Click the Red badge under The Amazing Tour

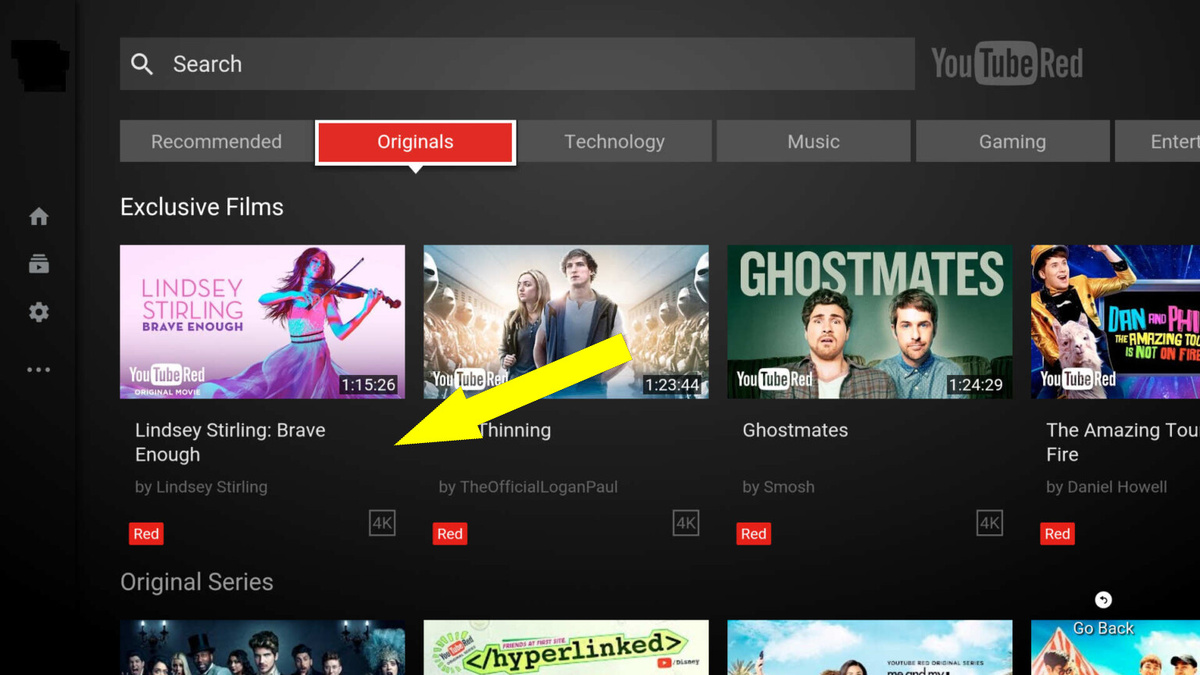(x=1058, y=534)
